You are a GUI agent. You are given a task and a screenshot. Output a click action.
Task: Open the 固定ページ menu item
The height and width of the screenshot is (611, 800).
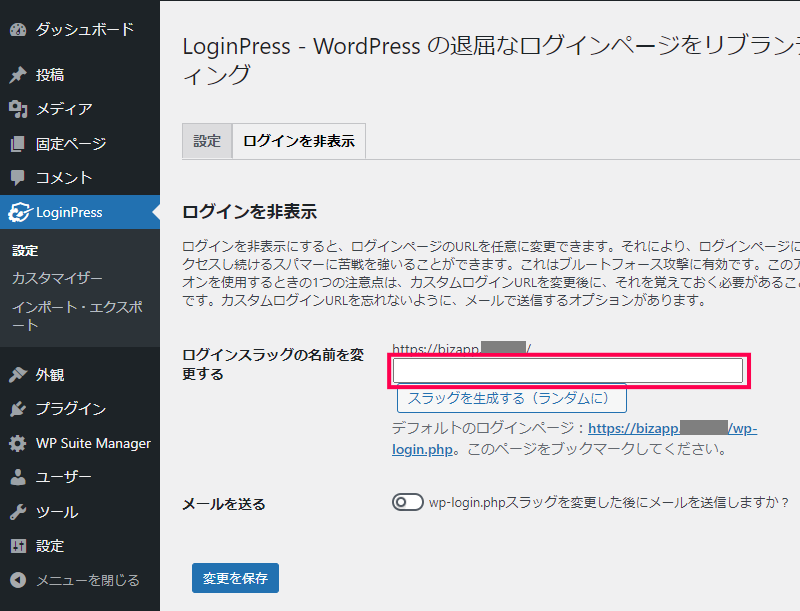[x=80, y=144]
